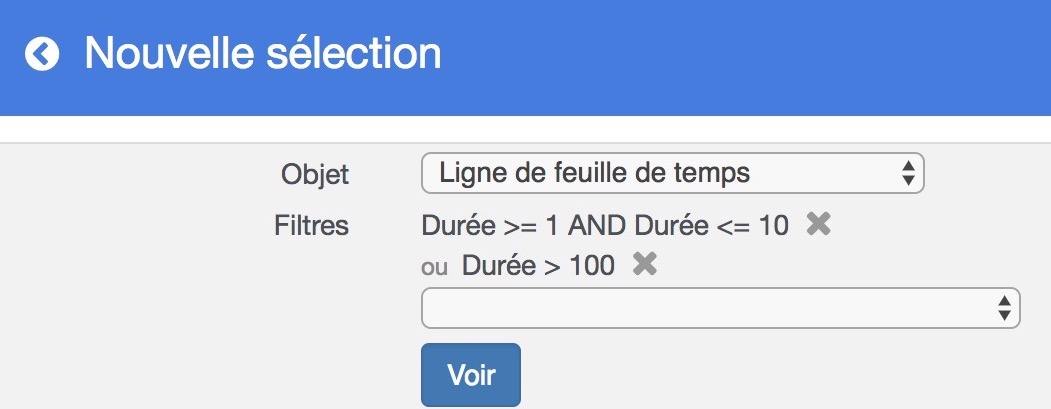1051x409 pixels.
Task: Open the Objet dropdown
Action: [672, 173]
